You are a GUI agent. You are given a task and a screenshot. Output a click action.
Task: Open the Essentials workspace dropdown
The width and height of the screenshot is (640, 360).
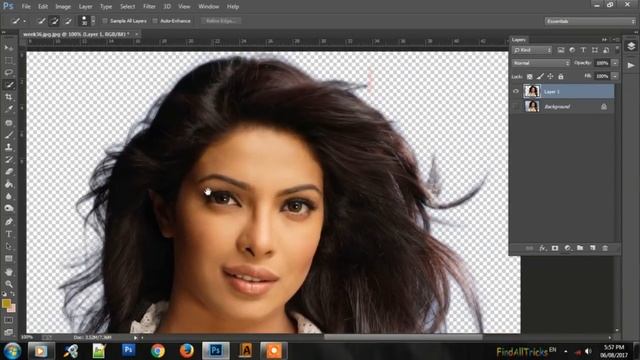click(x=590, y=21)
